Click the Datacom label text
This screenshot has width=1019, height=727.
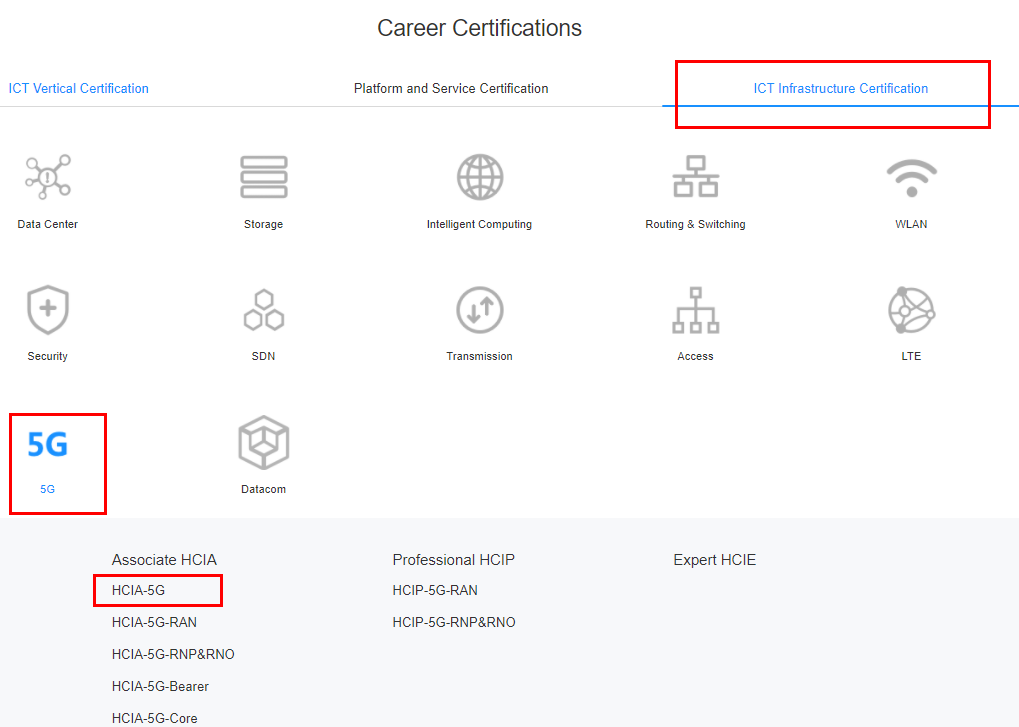coord(263,489)
